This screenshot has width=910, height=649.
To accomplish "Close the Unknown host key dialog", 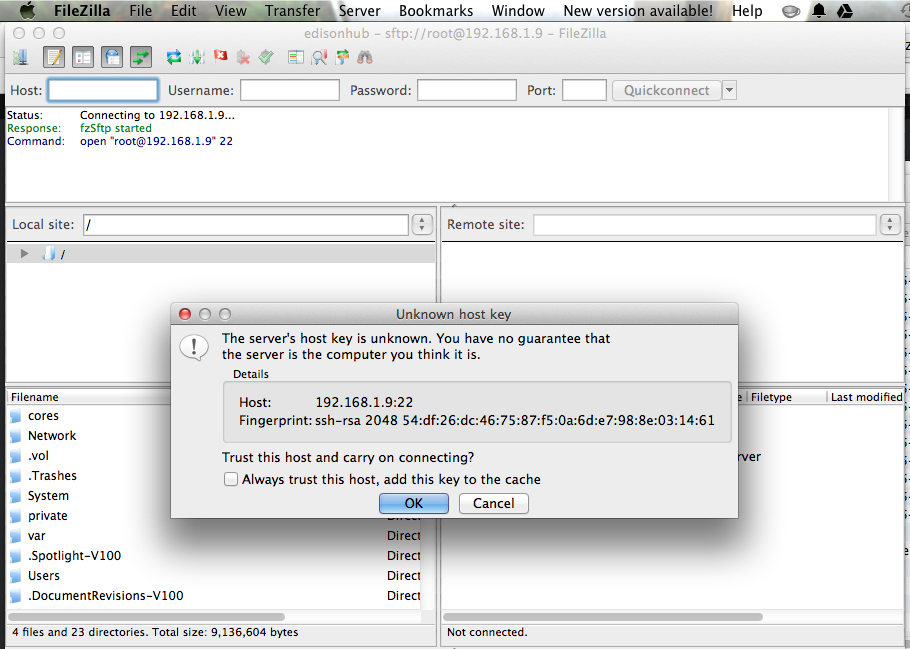I will [185, 314].
